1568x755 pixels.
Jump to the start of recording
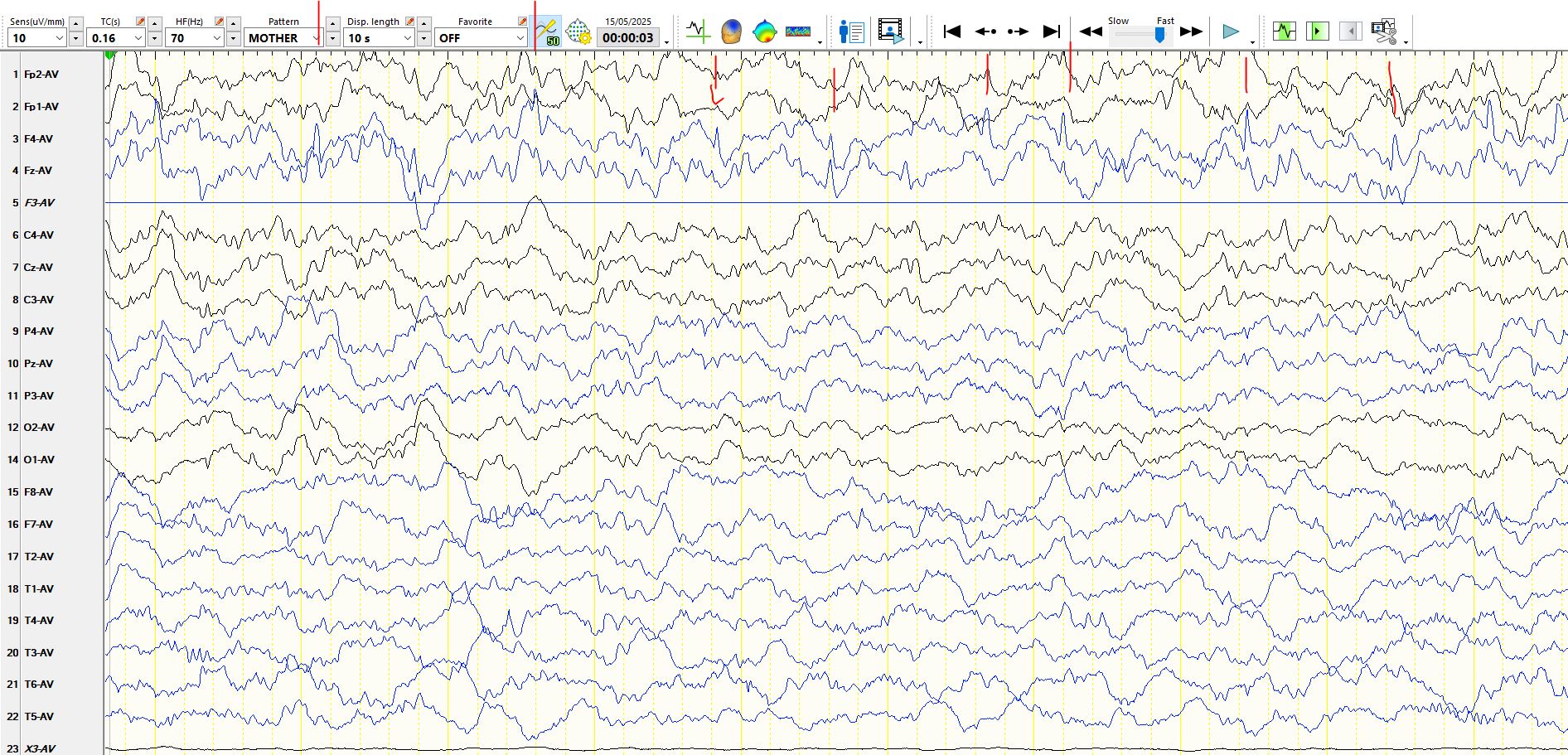click(952, 31)
